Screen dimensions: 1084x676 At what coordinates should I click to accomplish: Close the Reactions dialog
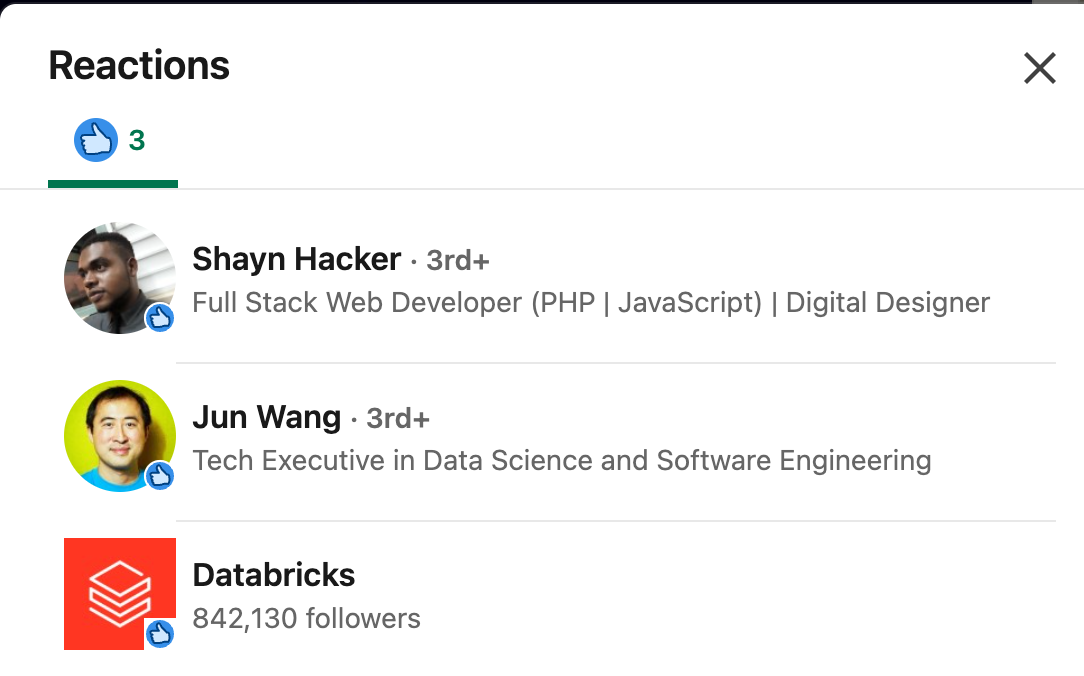click(1039, 68)
